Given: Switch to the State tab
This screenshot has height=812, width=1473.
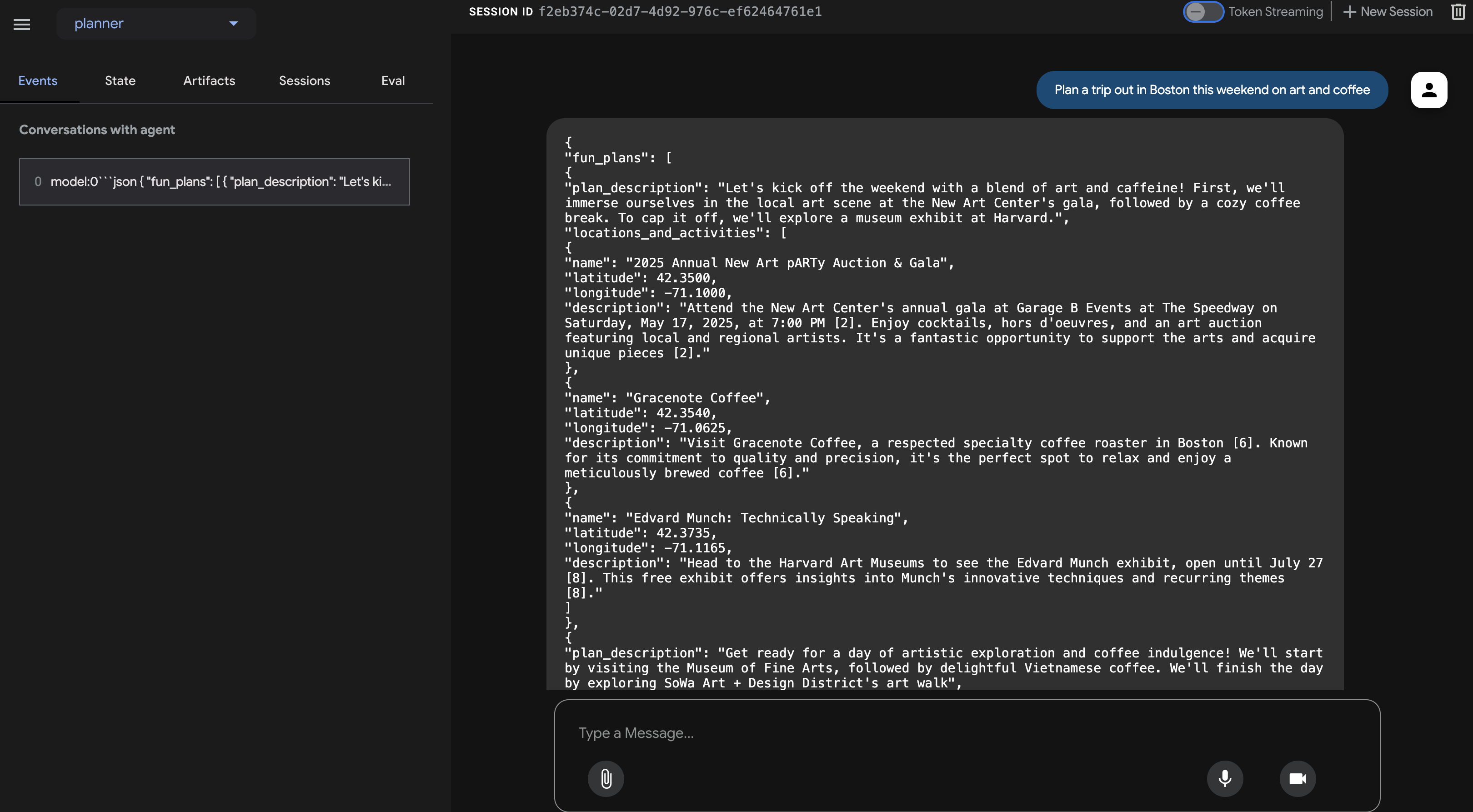Looking at the screenshot, I should (120, 80).
